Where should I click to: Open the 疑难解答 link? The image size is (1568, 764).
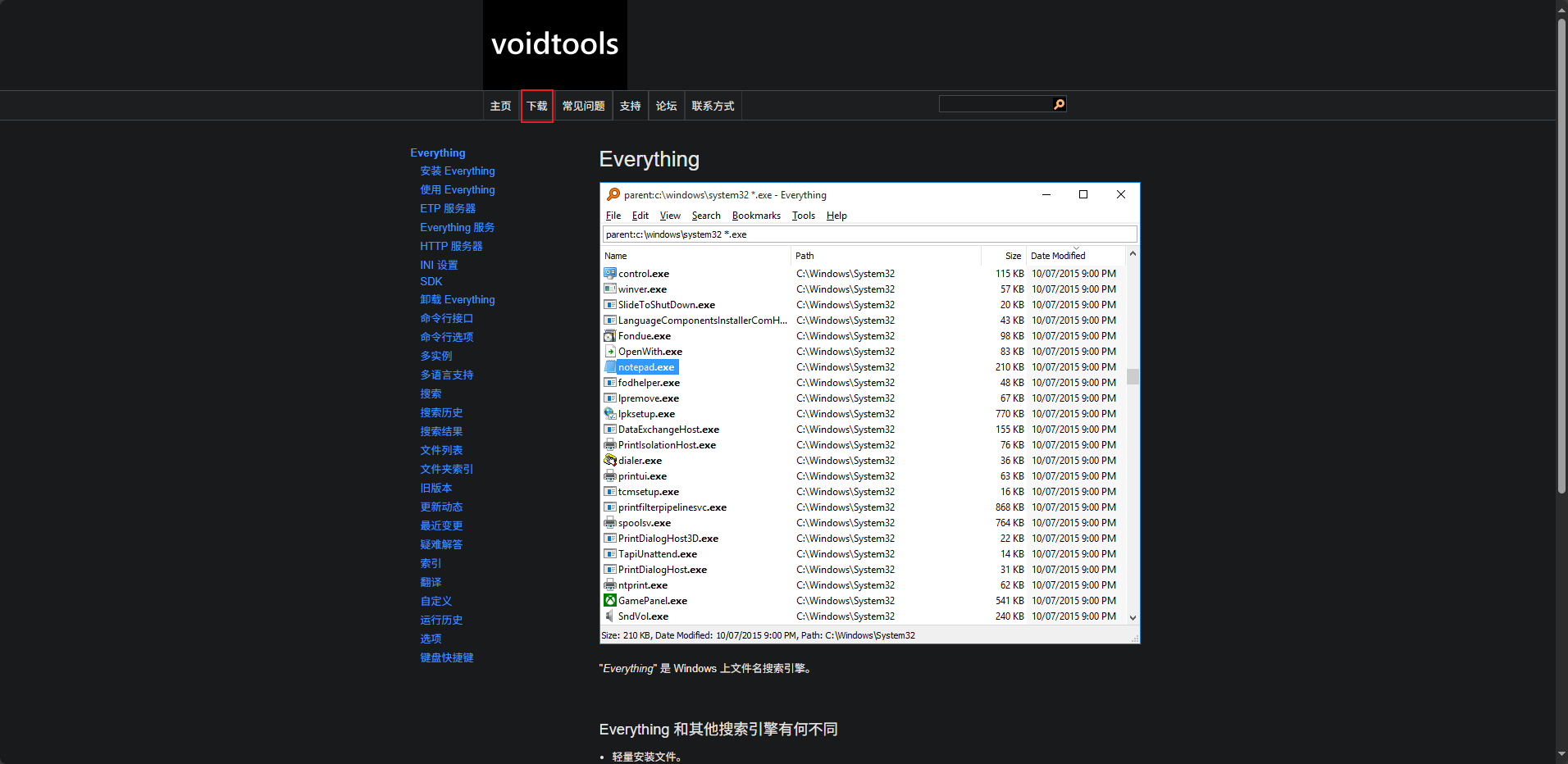pyautogui.click(x=441, y=544)
